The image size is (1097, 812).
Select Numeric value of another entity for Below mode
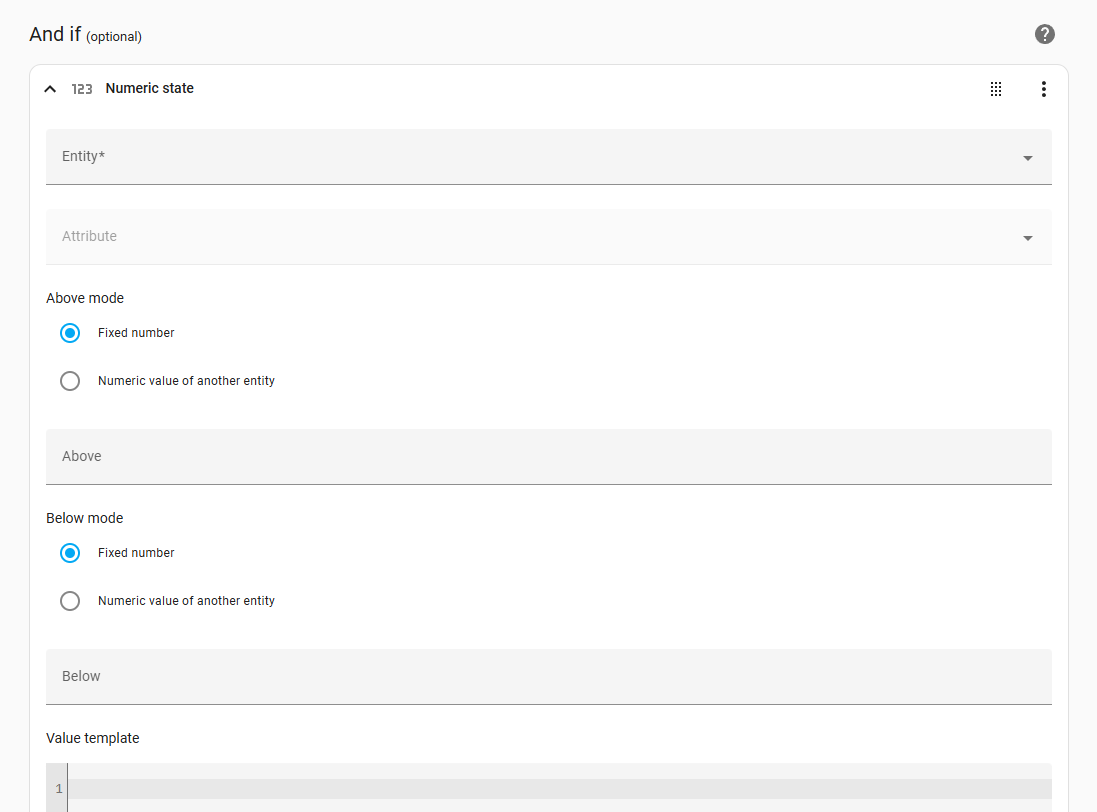click(x=70, y=601)
